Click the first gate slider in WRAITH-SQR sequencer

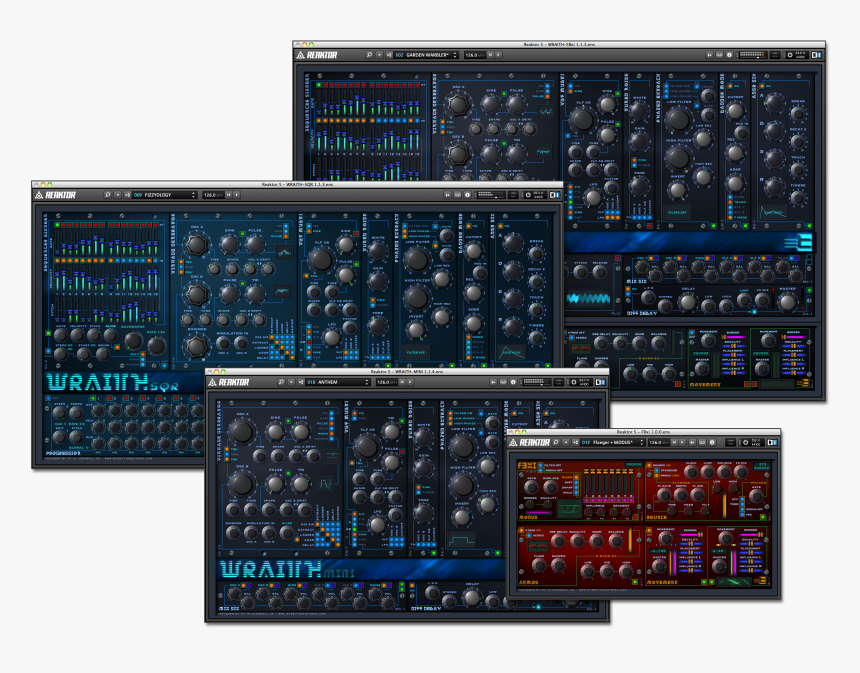pyautogui.click(x=57, y=242)
